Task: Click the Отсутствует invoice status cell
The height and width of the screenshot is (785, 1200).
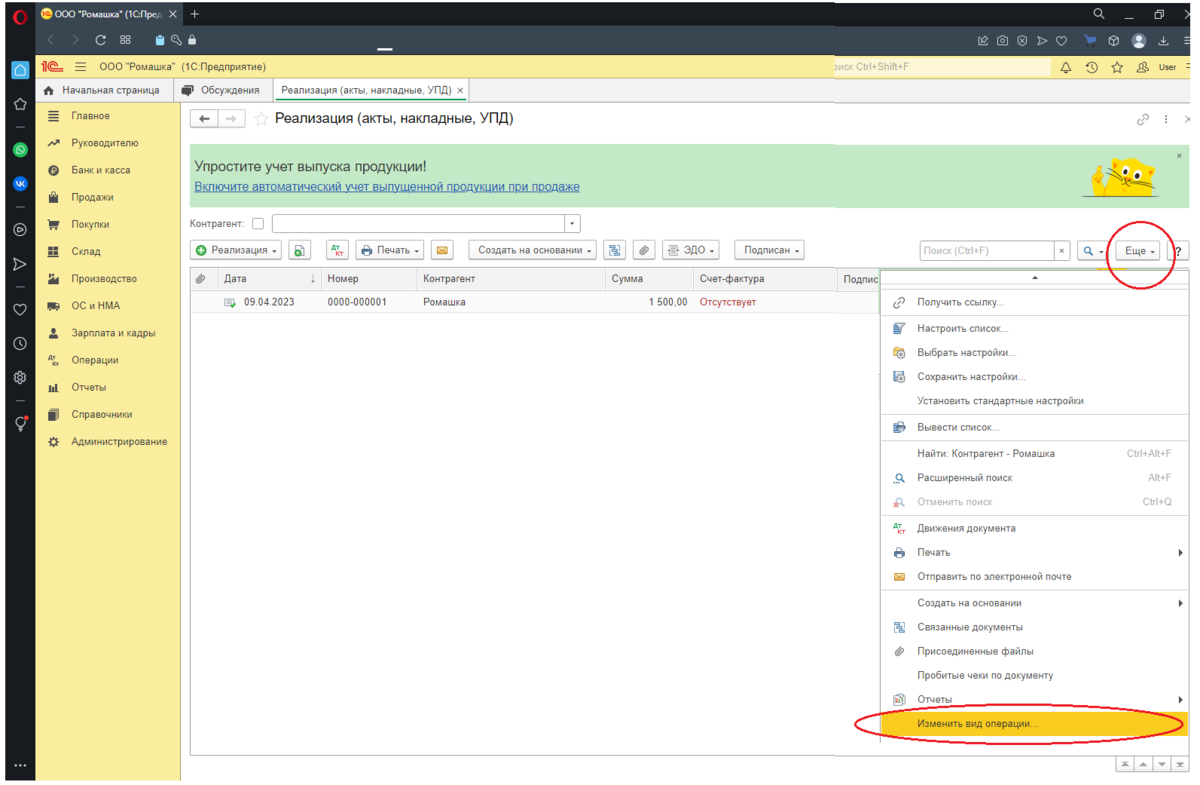Action: point(728,302)
